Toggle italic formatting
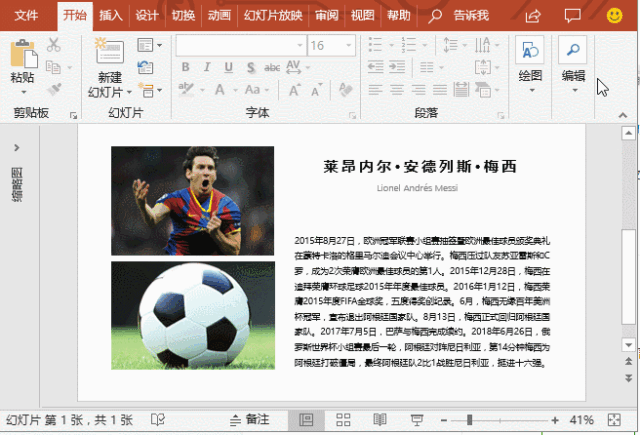640x435 pixels. tap(207, 67)
